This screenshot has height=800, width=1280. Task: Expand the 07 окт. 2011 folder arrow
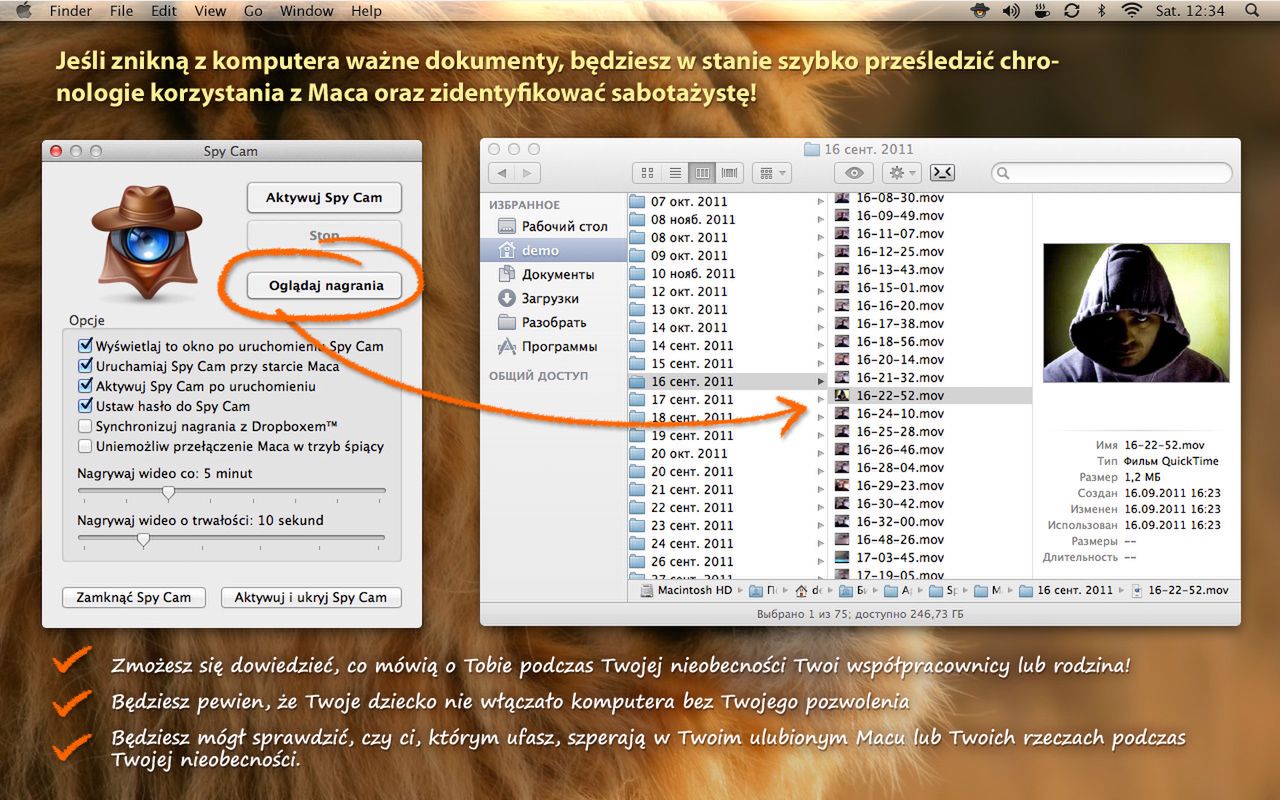(821, 202)
